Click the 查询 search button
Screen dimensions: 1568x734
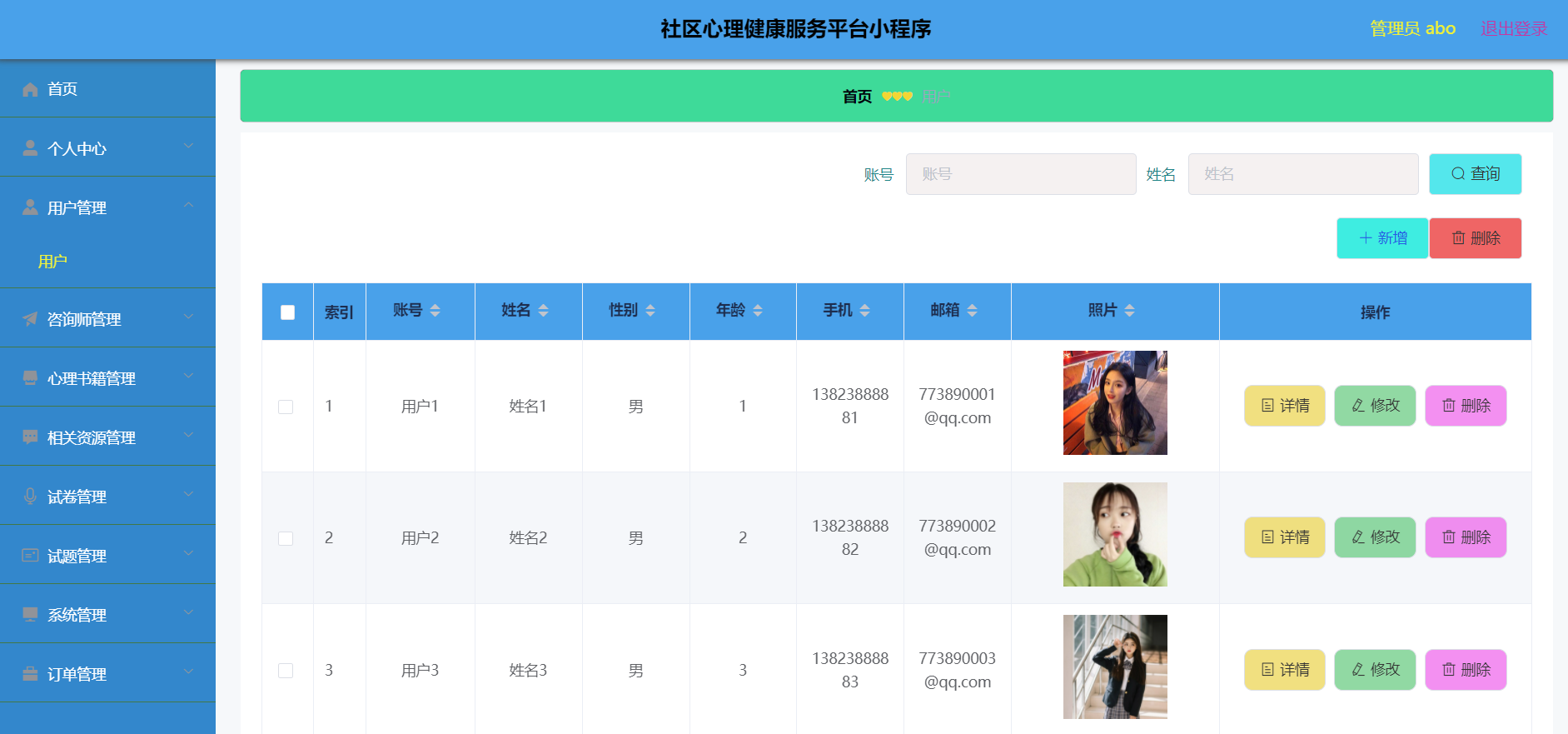tap(1475, 174)
